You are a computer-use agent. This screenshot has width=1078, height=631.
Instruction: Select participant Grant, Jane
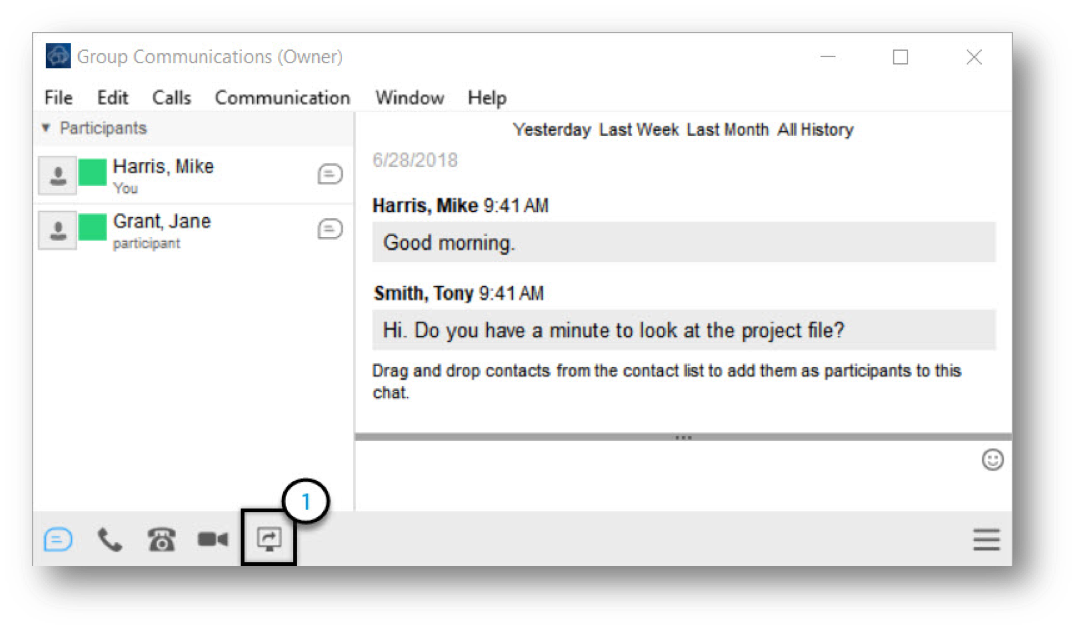(194, 231)
